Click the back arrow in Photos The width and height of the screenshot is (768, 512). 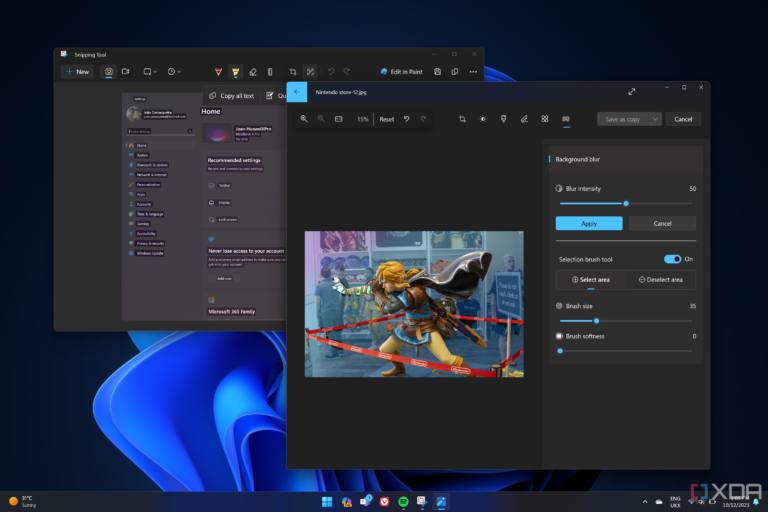tap(297, 92)
